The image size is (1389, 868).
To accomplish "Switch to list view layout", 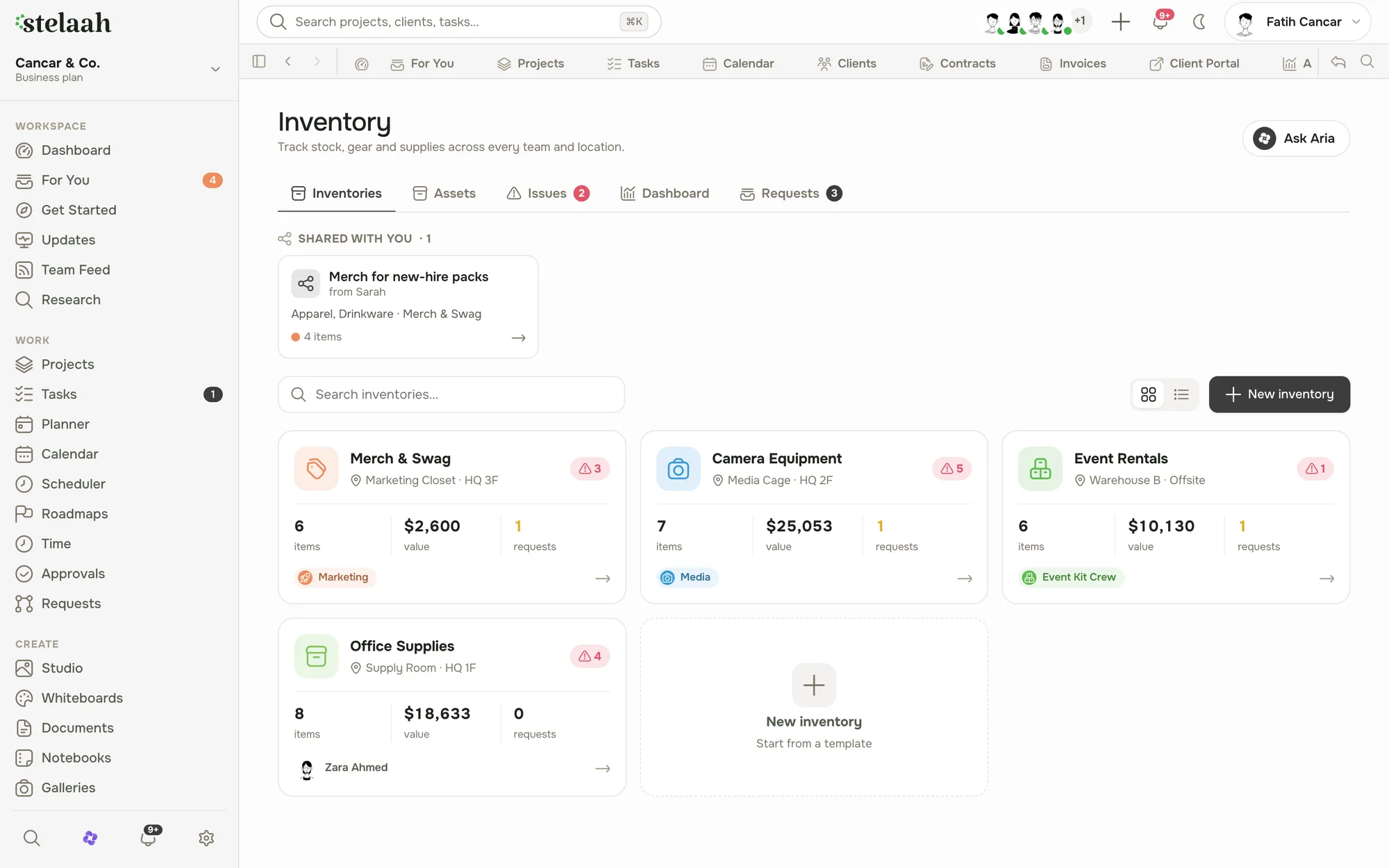I will (x=1181, y=394).
